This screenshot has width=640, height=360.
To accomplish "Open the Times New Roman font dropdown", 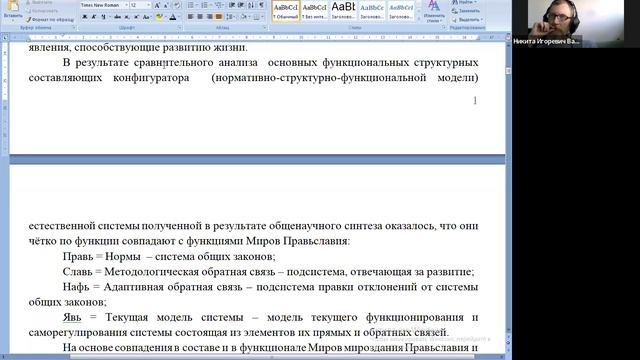I will pos(127,5).
